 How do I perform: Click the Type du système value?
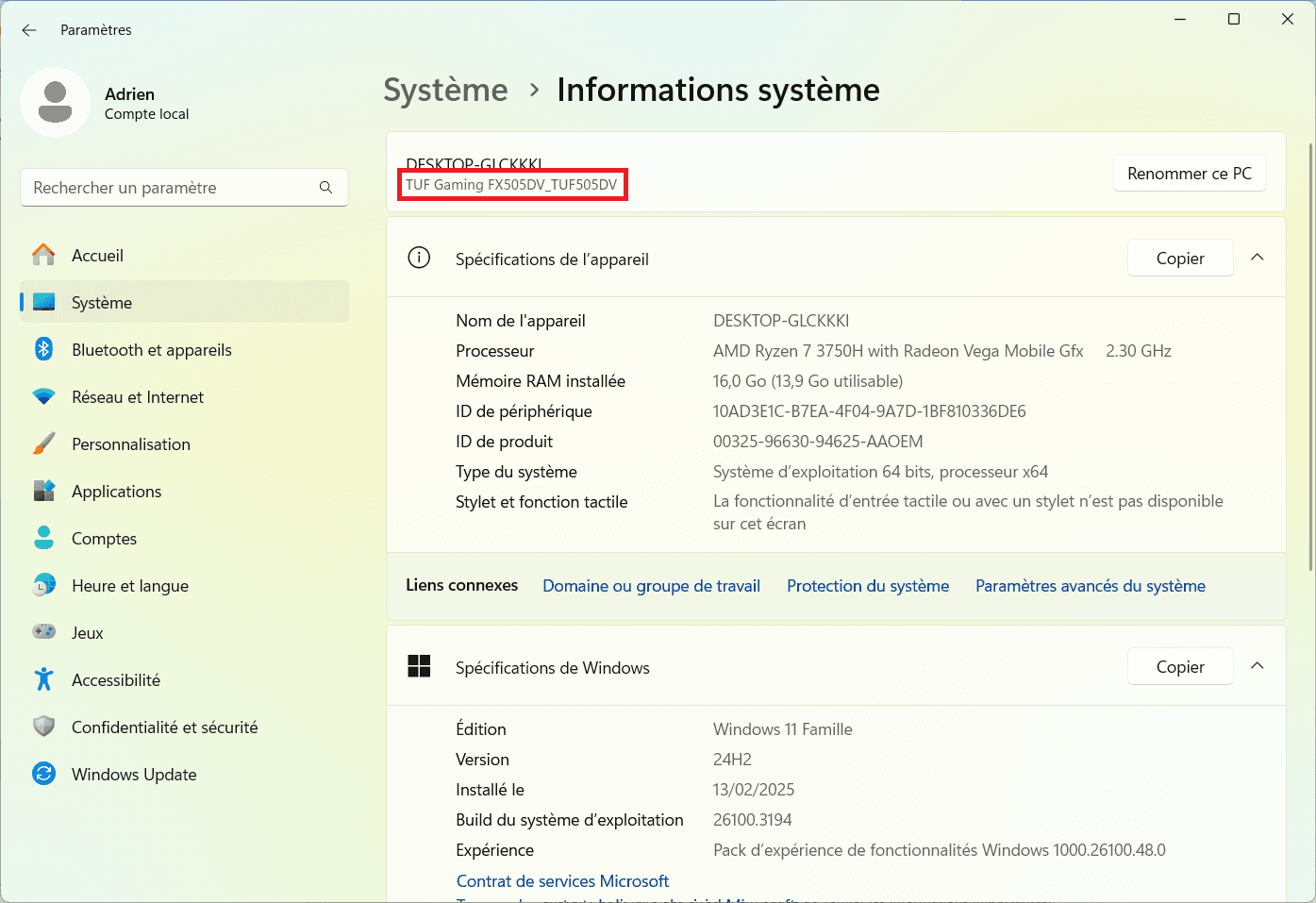880,472
